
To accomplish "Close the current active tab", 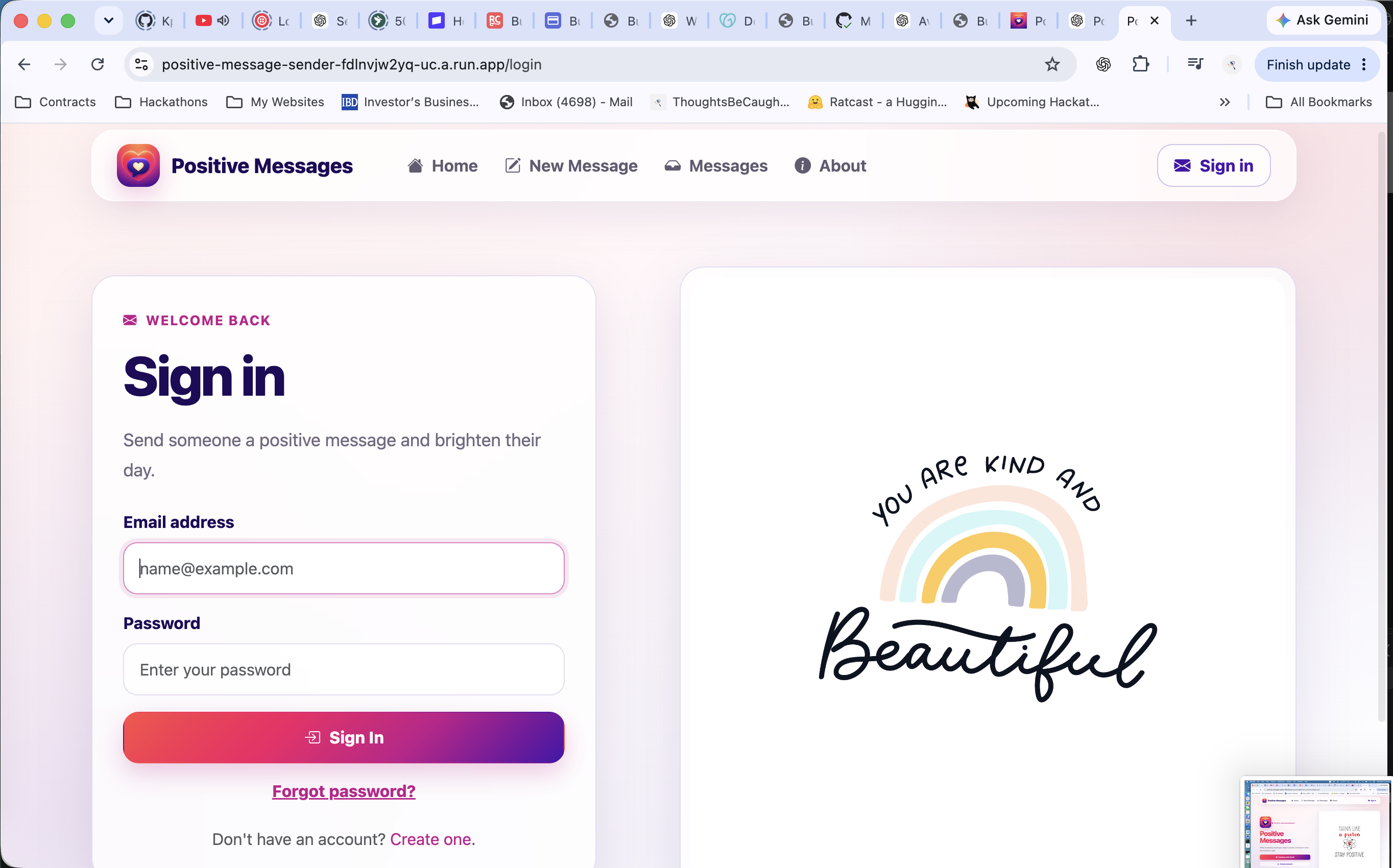I will pos(1154,20).
